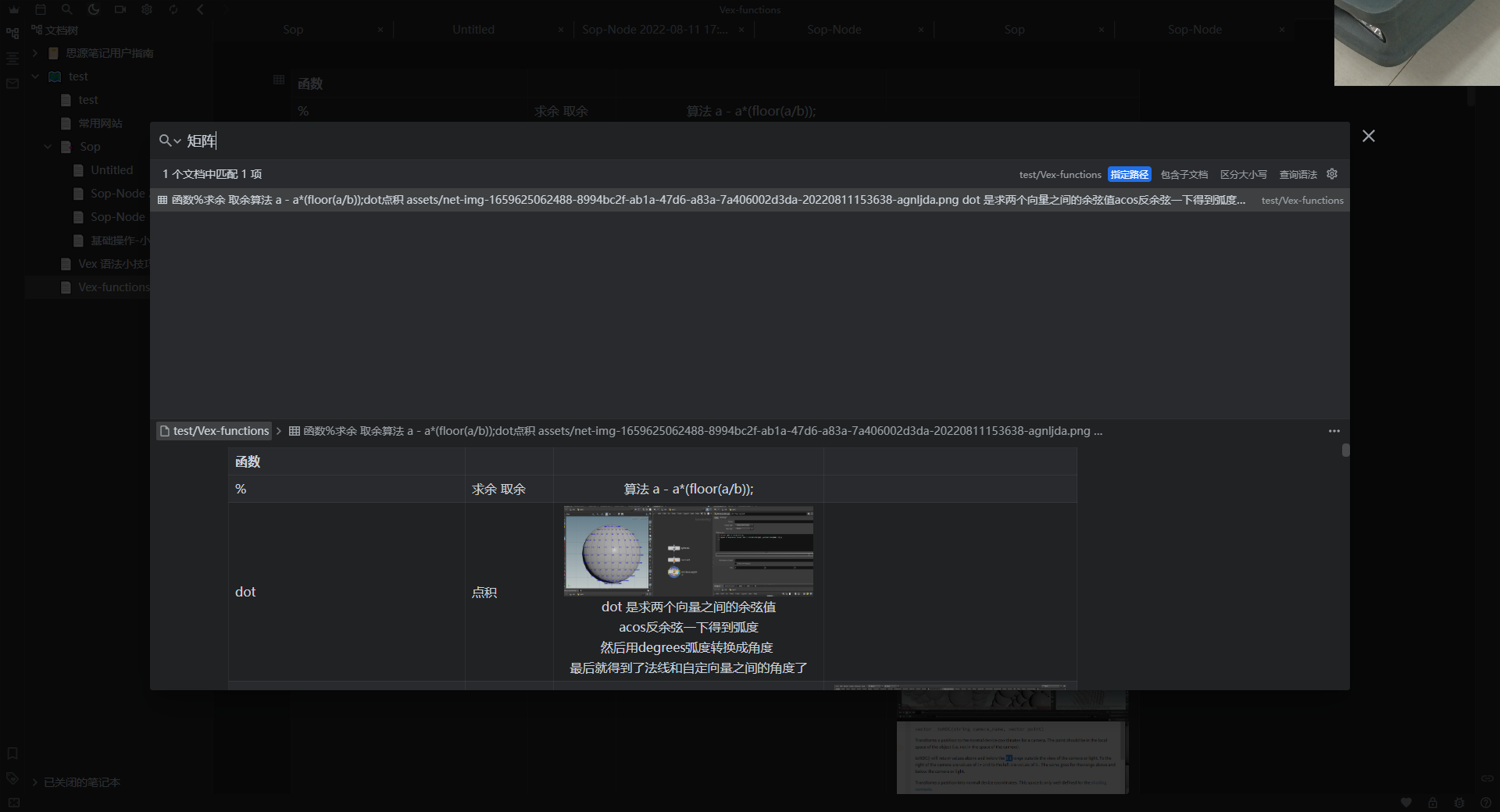This screenshot has width=1500, height=812.
Task: Click the lock icon in the status bar
Action: (1433, 803)
